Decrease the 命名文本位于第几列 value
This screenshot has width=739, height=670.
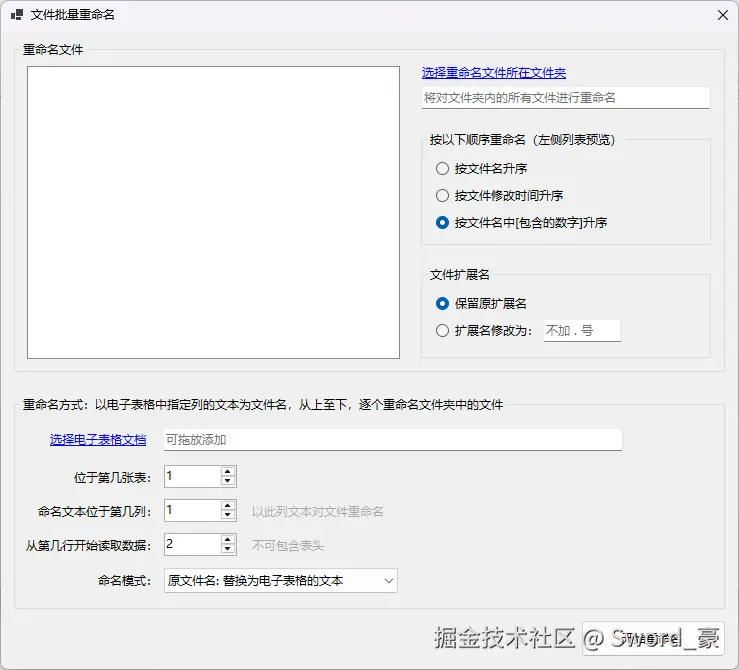(228, 515)
